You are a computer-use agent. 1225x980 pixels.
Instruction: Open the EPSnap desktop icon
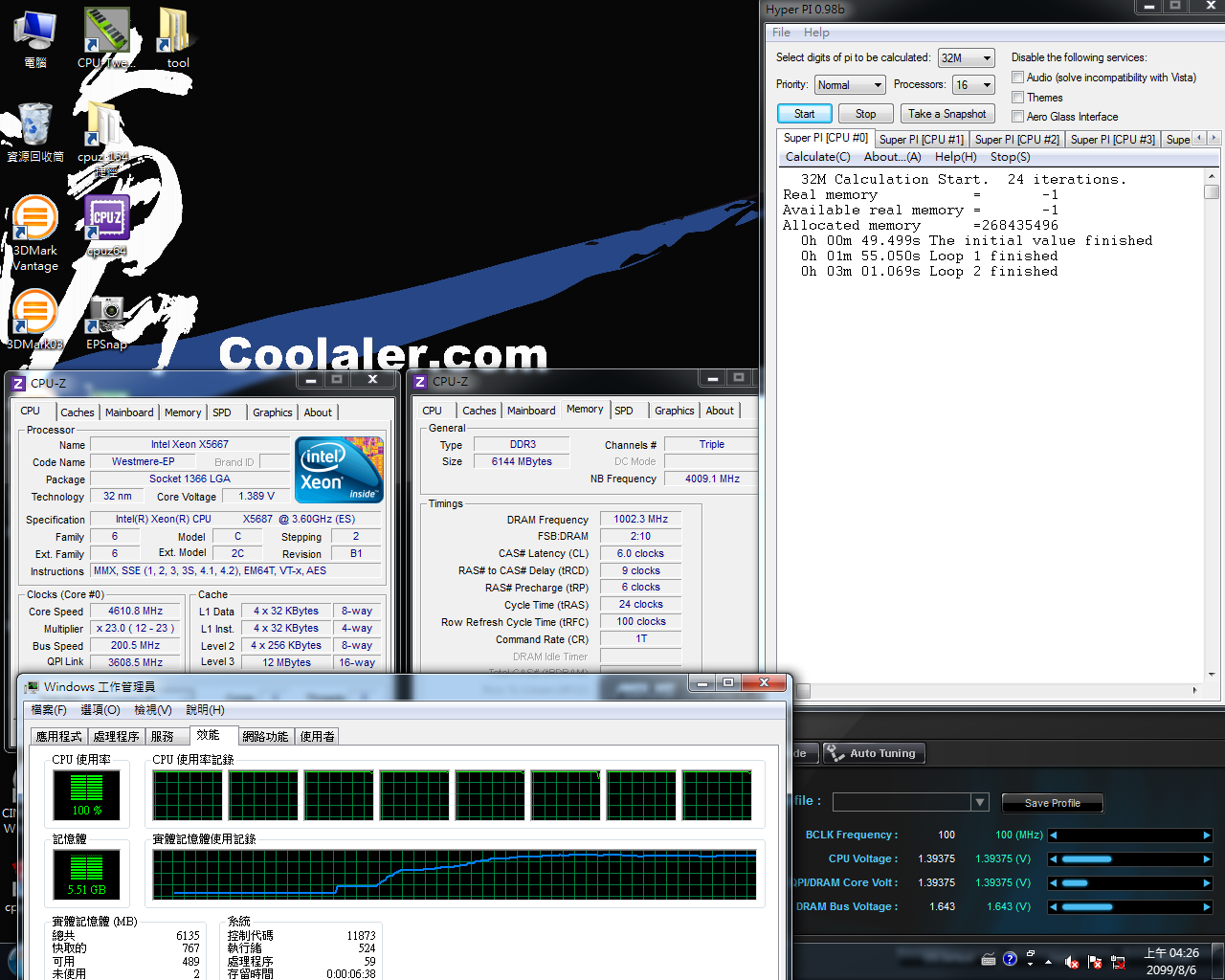(x=106, y=314)
